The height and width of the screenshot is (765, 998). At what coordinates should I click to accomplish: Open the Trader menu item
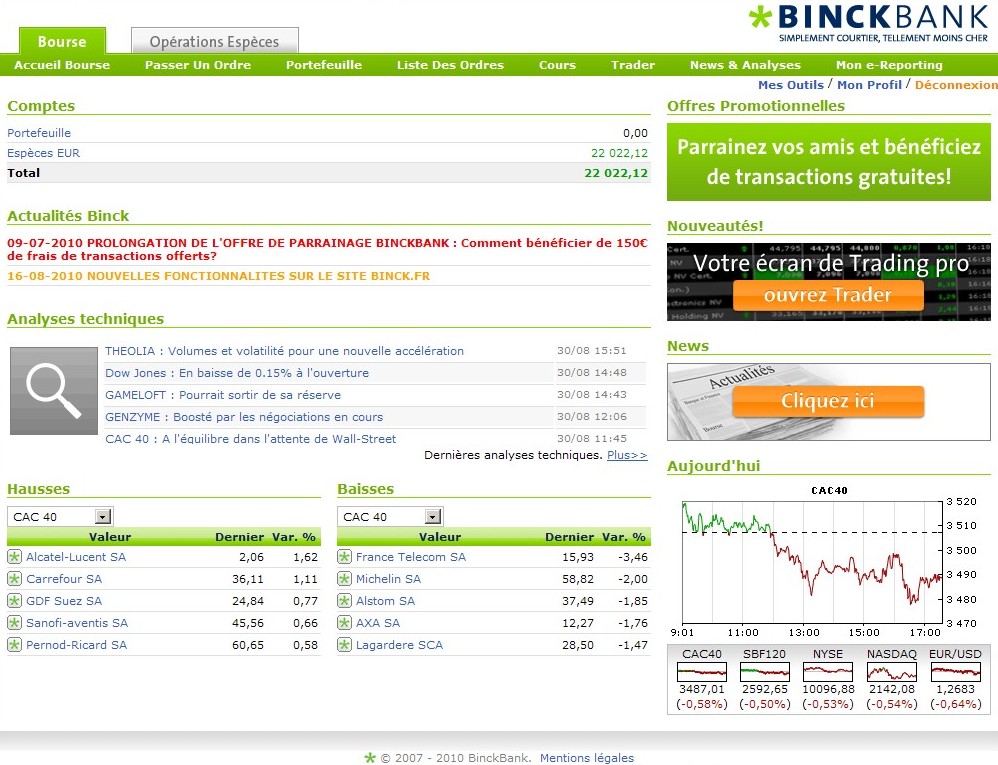coord(633,65)
